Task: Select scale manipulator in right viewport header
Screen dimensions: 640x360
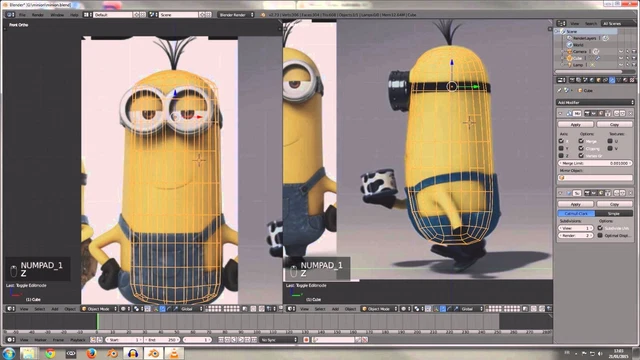Action: point(456,309)
